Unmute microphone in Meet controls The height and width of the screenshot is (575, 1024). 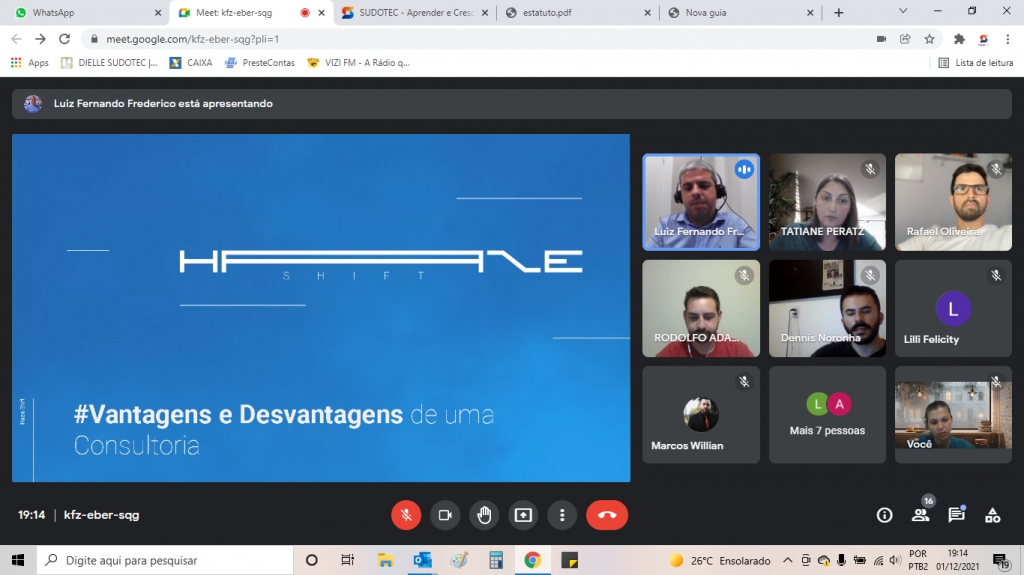406,515
